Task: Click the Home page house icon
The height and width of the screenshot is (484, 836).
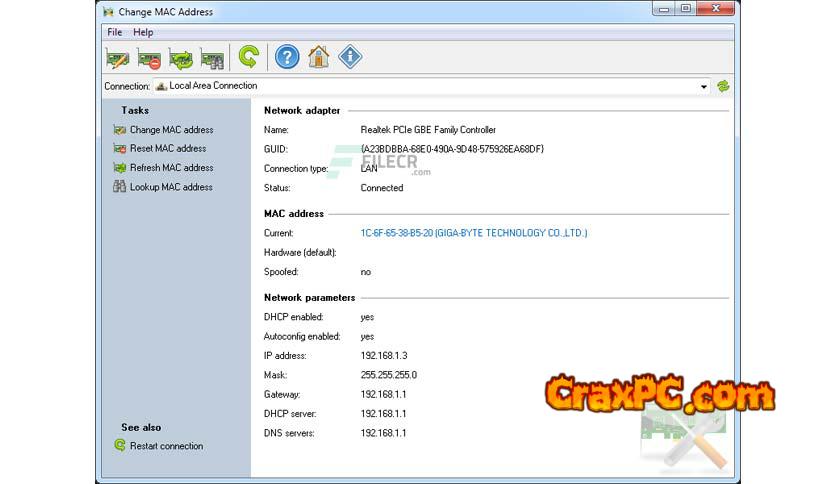Action: point(318,57)
